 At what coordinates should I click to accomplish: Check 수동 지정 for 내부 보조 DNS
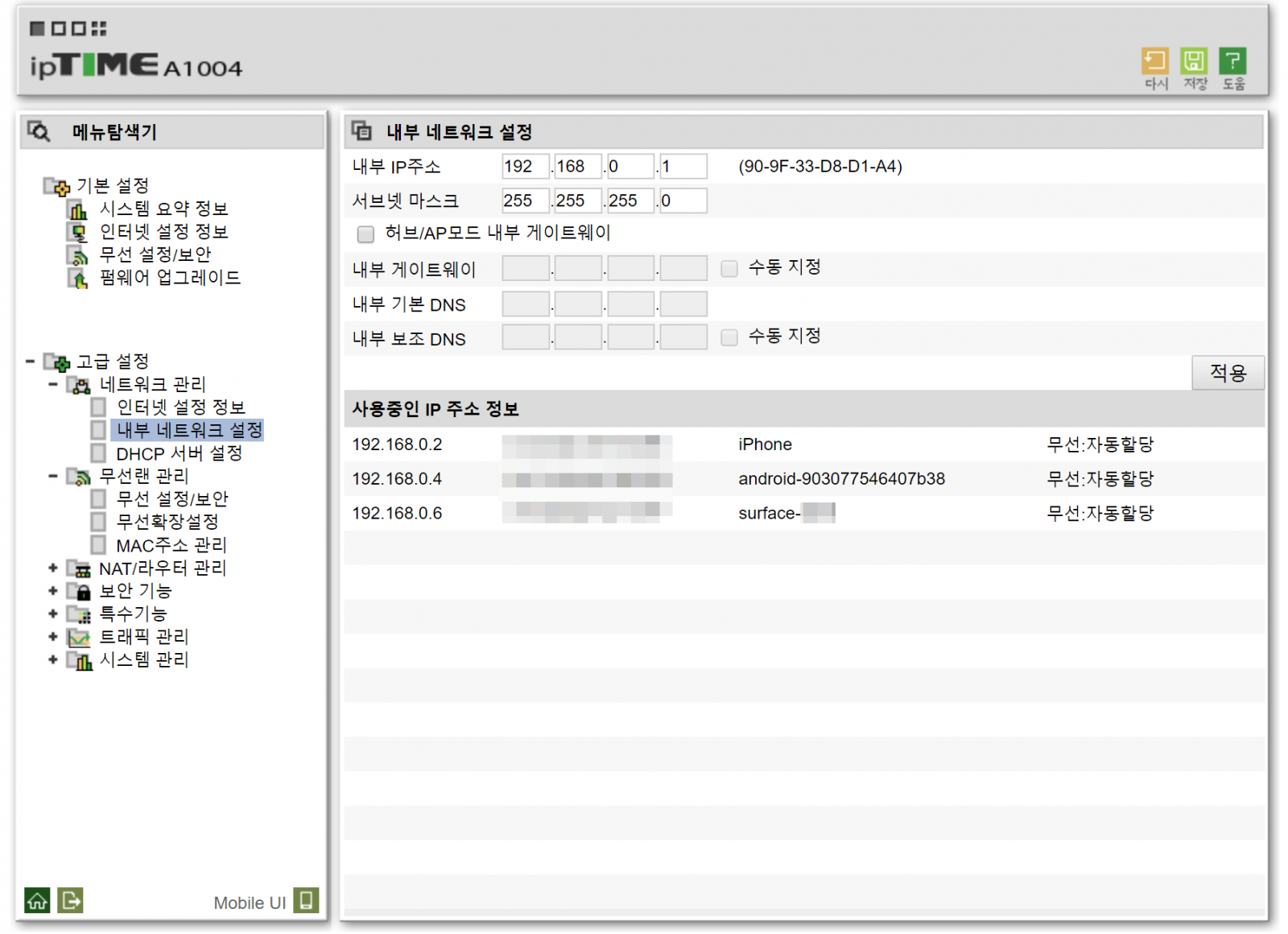point(729,337)
